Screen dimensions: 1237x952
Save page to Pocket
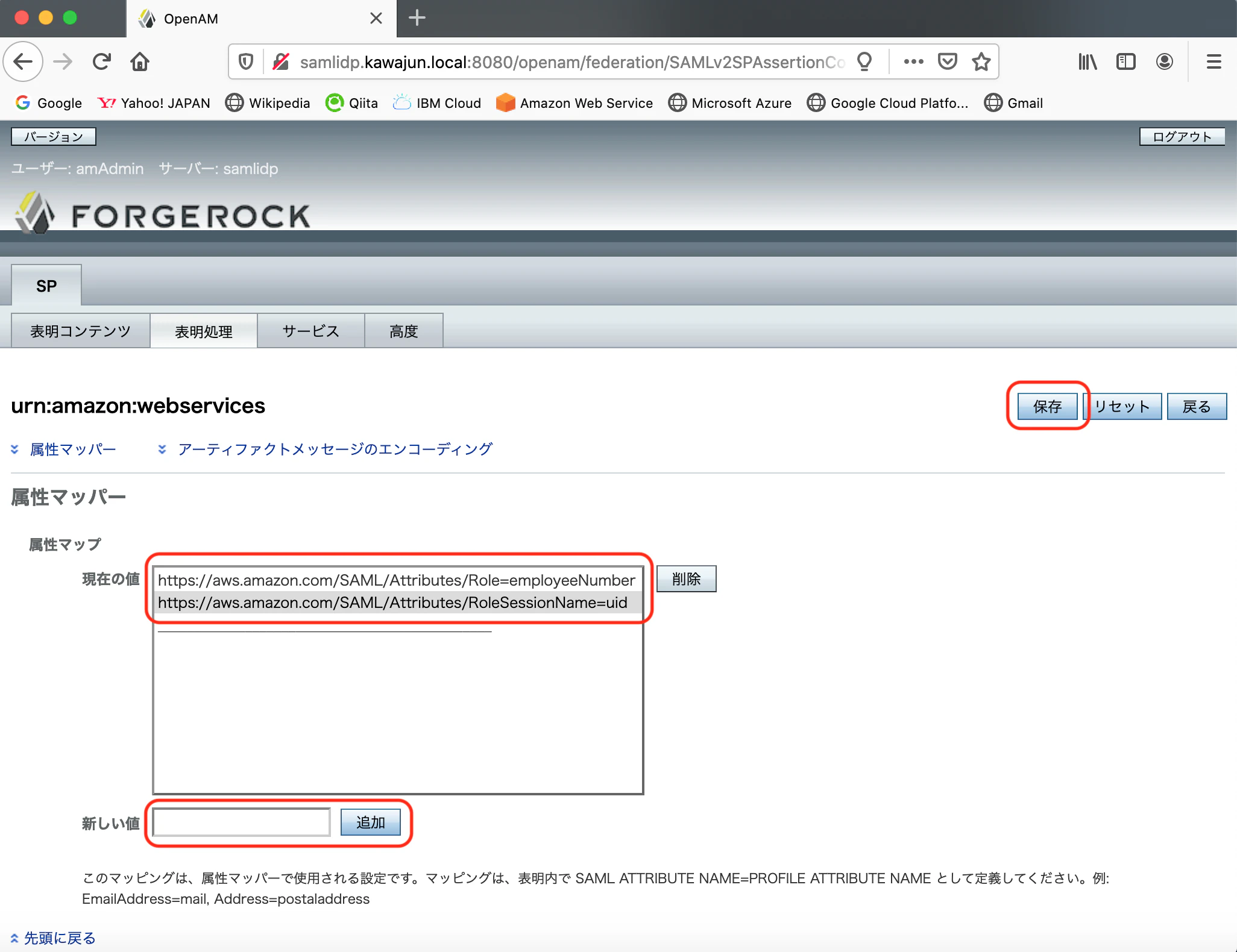coord(948,61)
